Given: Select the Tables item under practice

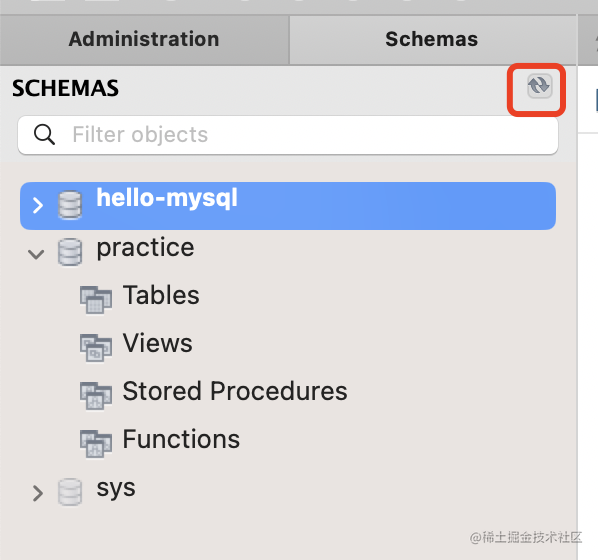Looking at the screenshot, I should [161, 295].
